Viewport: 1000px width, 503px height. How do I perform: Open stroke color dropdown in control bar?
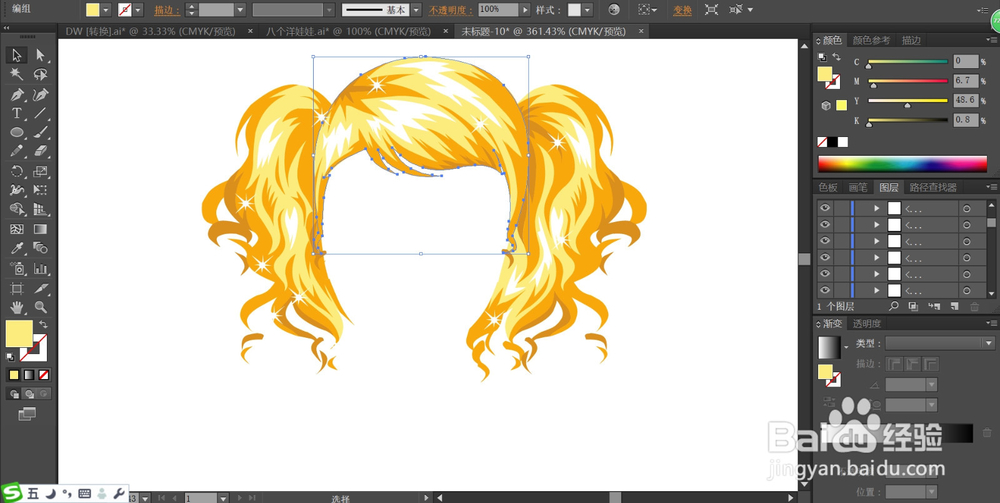pos(138,10)
